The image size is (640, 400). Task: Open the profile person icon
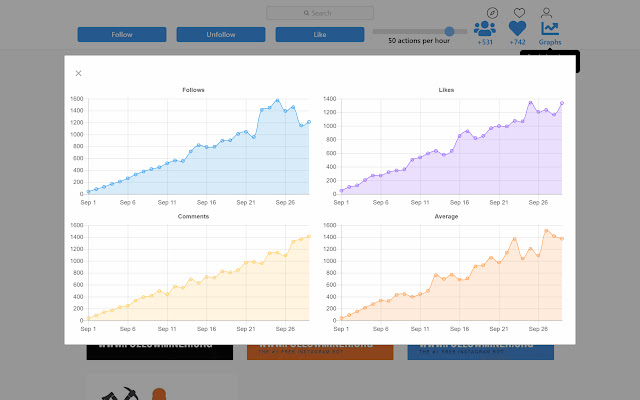546,13
